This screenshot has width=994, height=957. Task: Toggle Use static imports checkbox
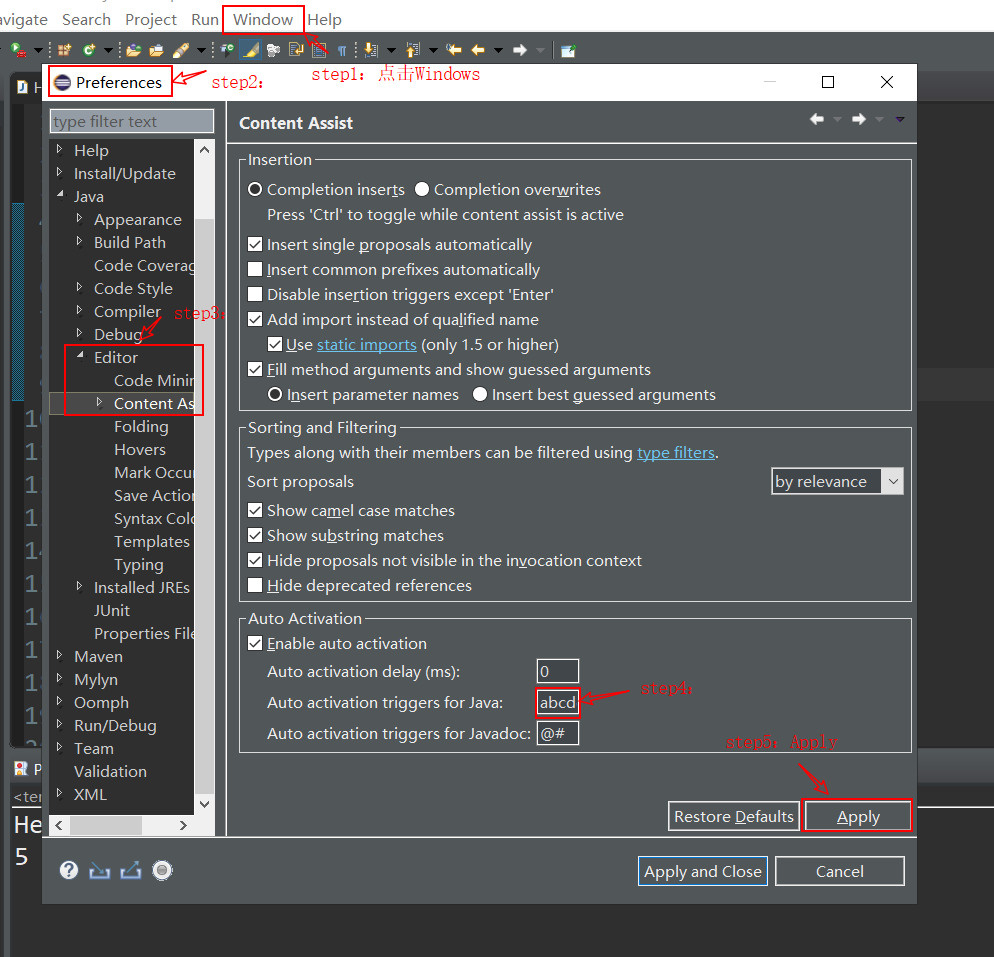click(275, 344)
